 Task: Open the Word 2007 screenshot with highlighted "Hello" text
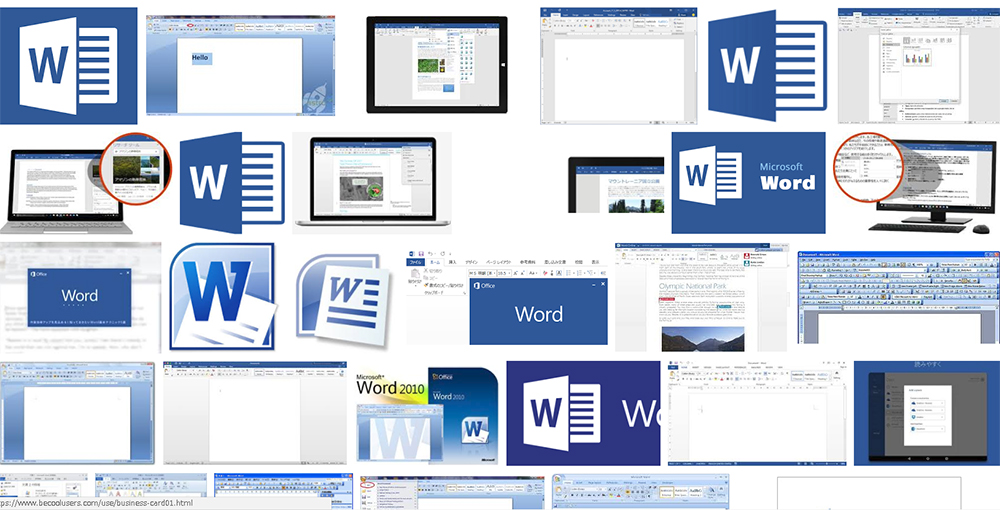[x=240, y=66]
